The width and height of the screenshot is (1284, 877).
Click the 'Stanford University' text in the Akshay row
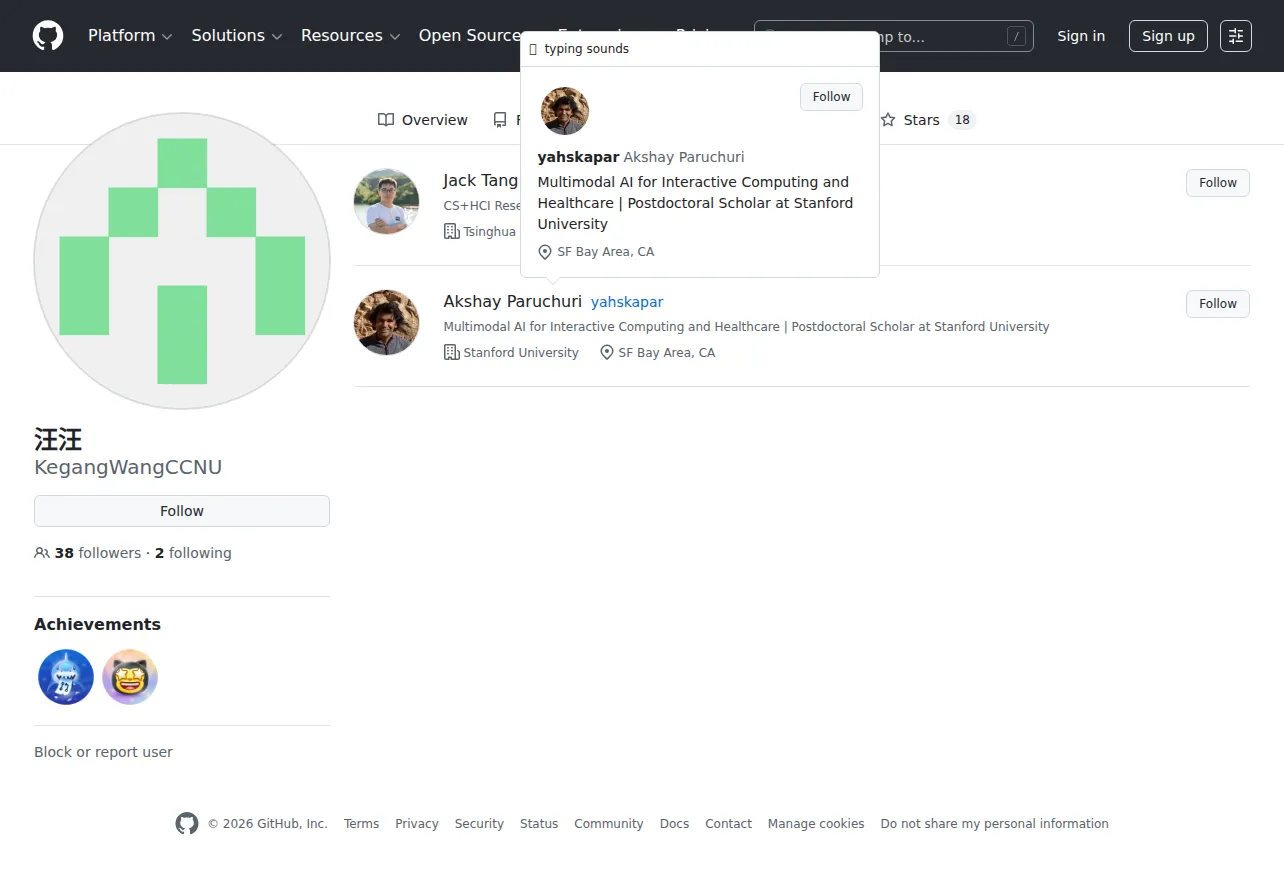tap(521, 353)
